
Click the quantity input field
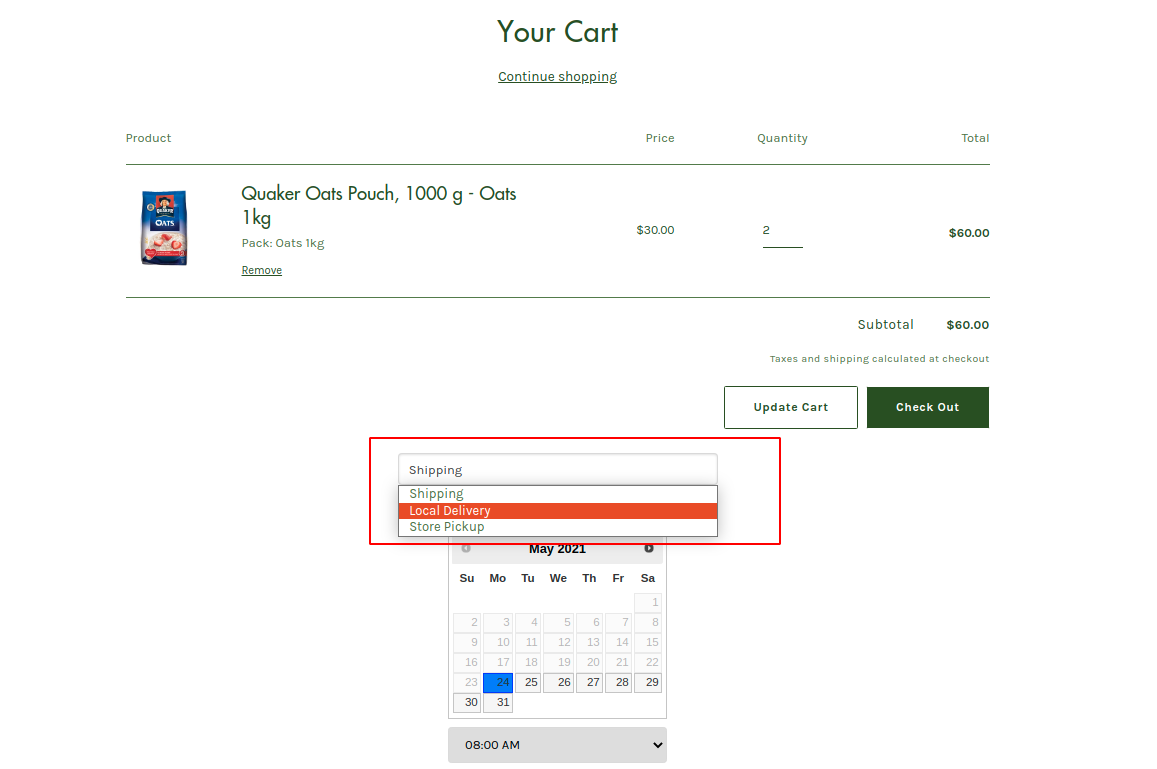782,231
